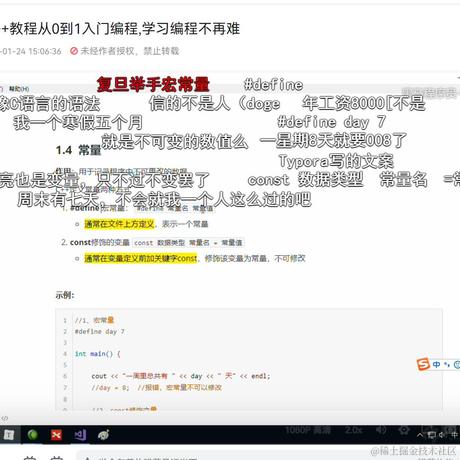Click the 未经作者授权，禁止转载 notice text
460x460 pixels.
[x=130, y=51]
